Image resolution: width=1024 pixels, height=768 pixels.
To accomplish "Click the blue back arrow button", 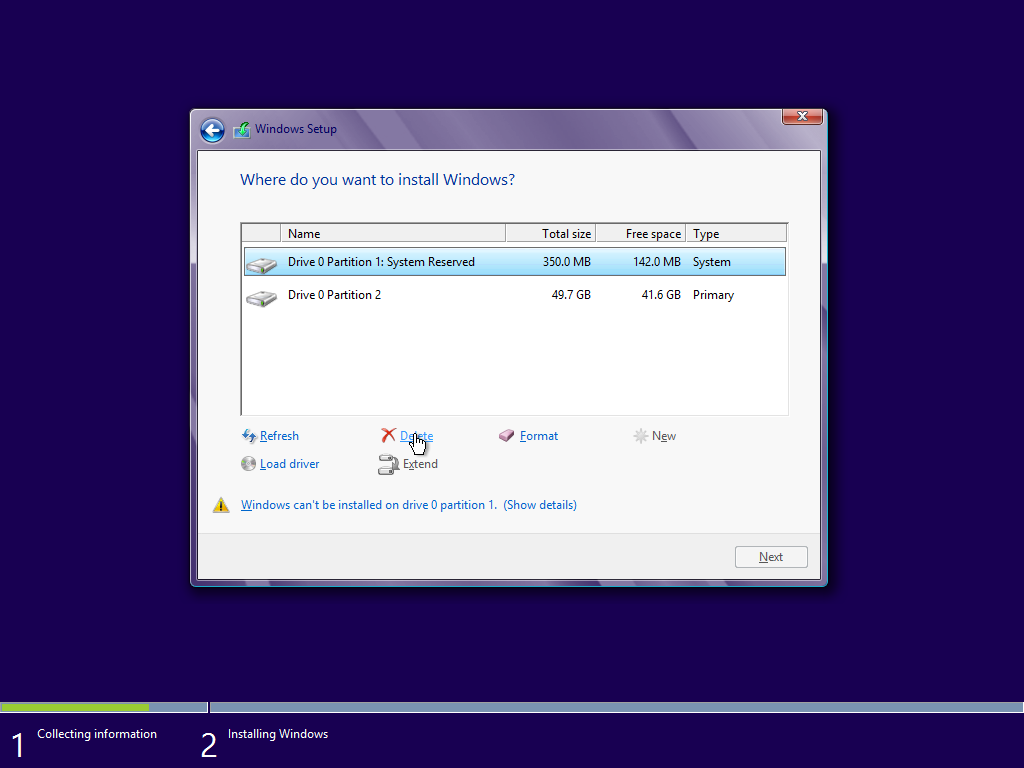I will tap(212, 130).
